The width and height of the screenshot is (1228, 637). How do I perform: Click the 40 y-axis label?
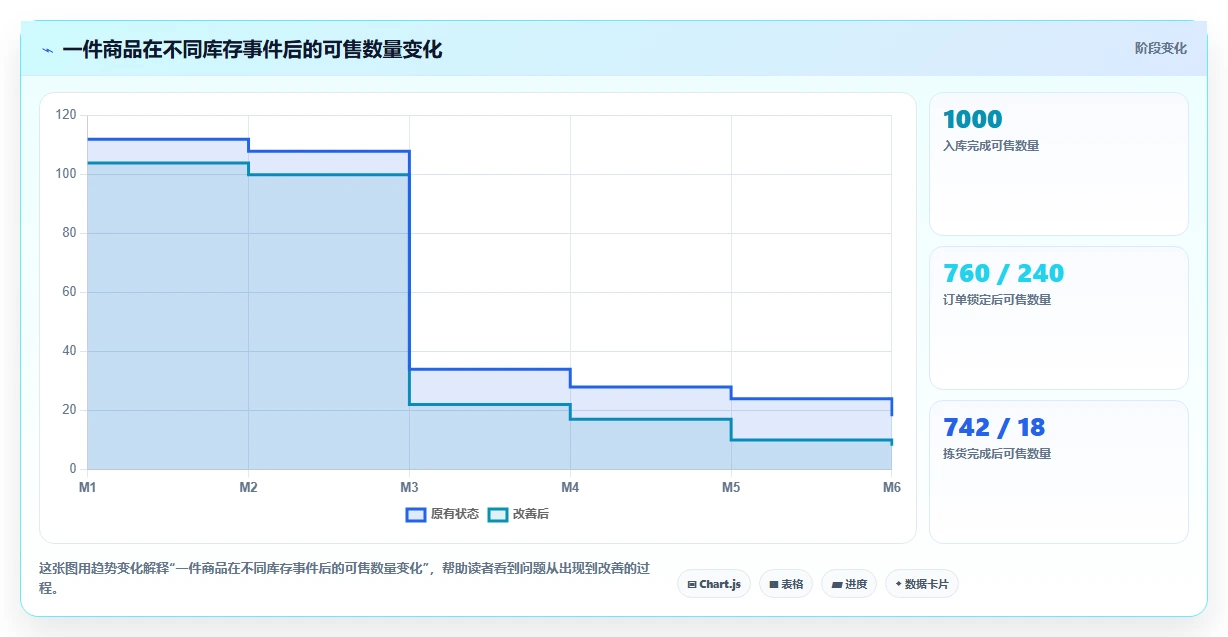tap(69, 351)
